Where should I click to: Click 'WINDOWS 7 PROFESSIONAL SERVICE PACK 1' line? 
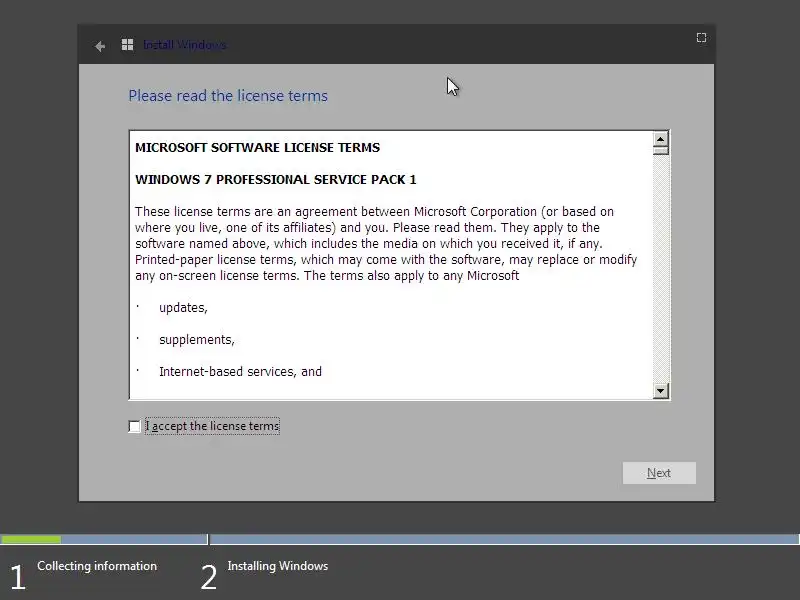pyautogui.click(x=276, y=180)
